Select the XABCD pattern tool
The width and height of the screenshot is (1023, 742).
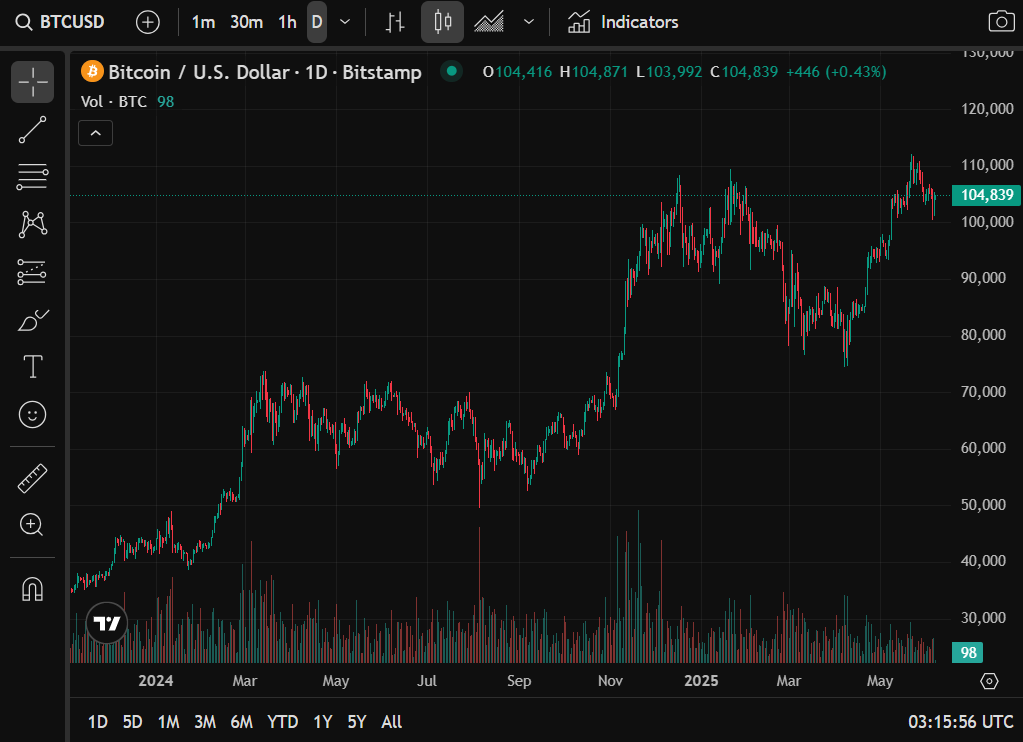point(33,224)
